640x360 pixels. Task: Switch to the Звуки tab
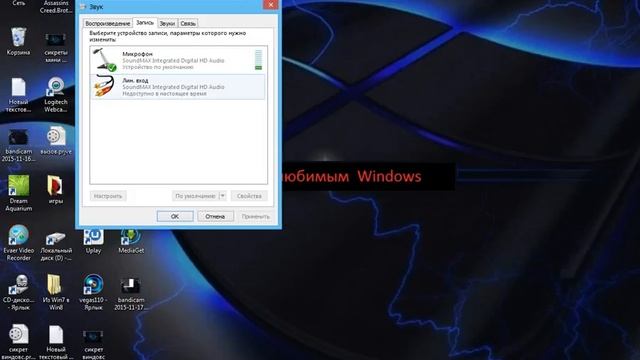click(167, 23)
